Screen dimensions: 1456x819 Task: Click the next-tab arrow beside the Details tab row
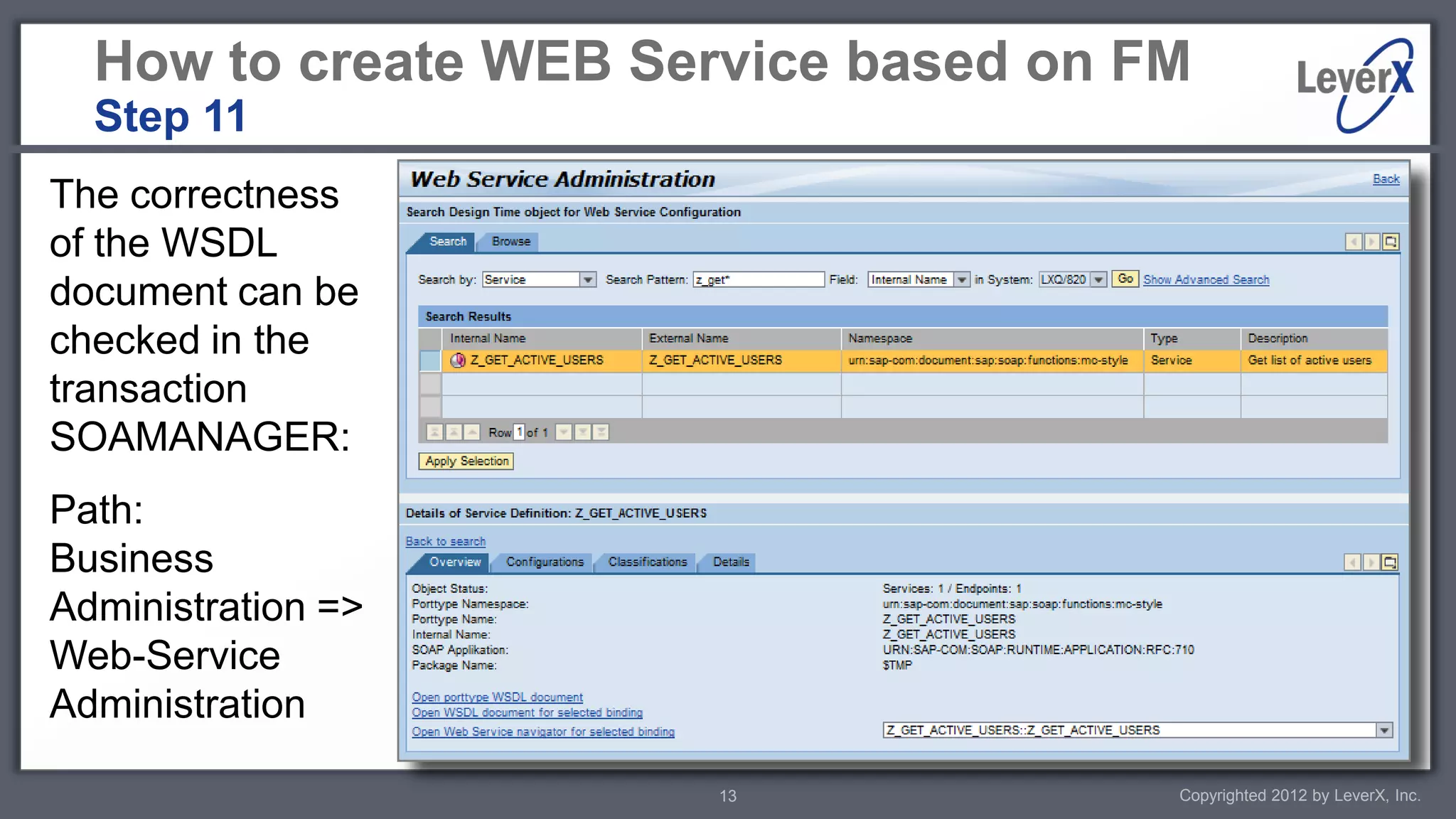[1371, 563]
